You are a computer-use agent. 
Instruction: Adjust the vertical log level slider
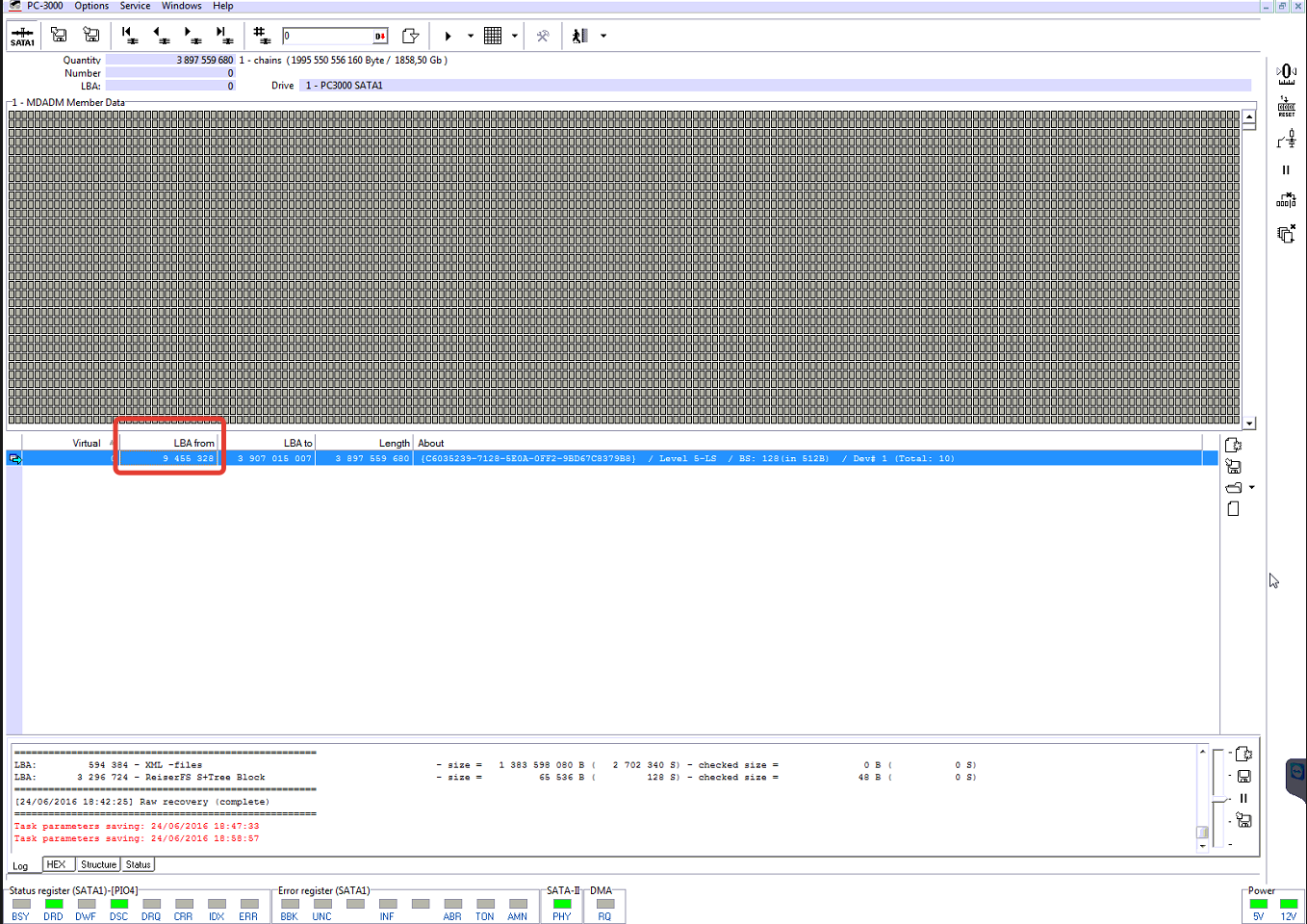point(1219,798)
